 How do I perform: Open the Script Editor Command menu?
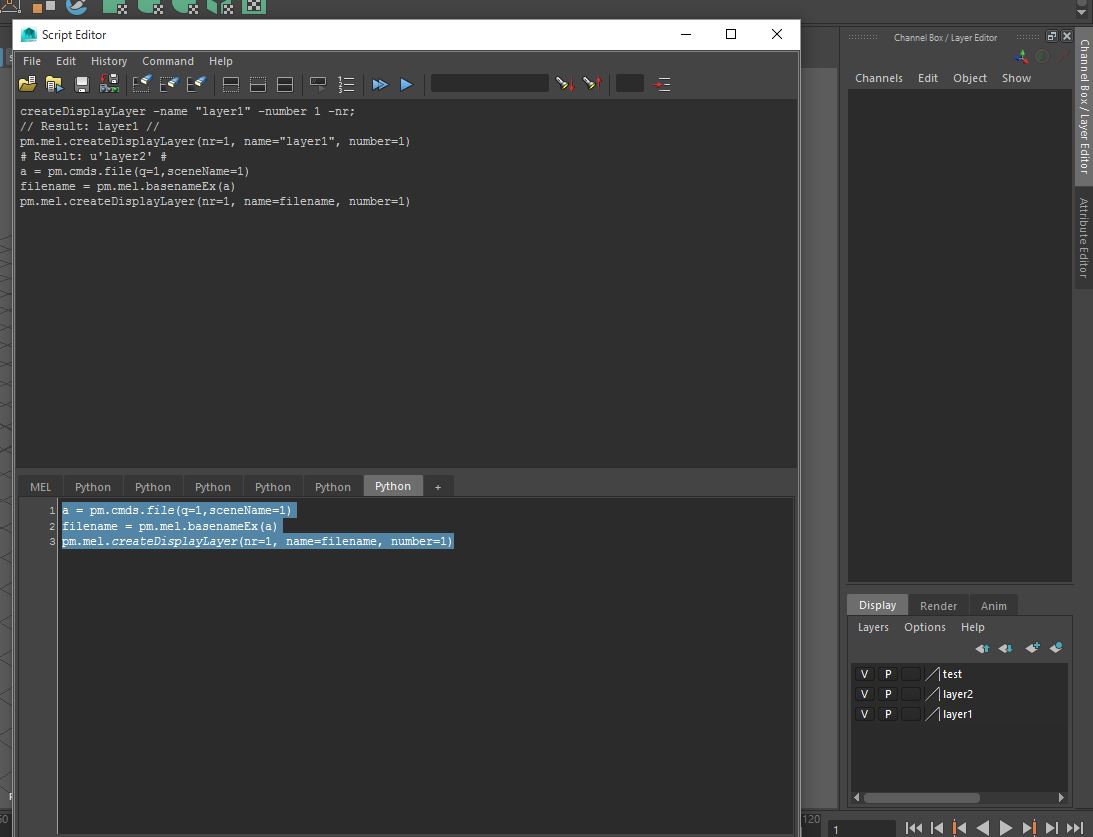168,61
